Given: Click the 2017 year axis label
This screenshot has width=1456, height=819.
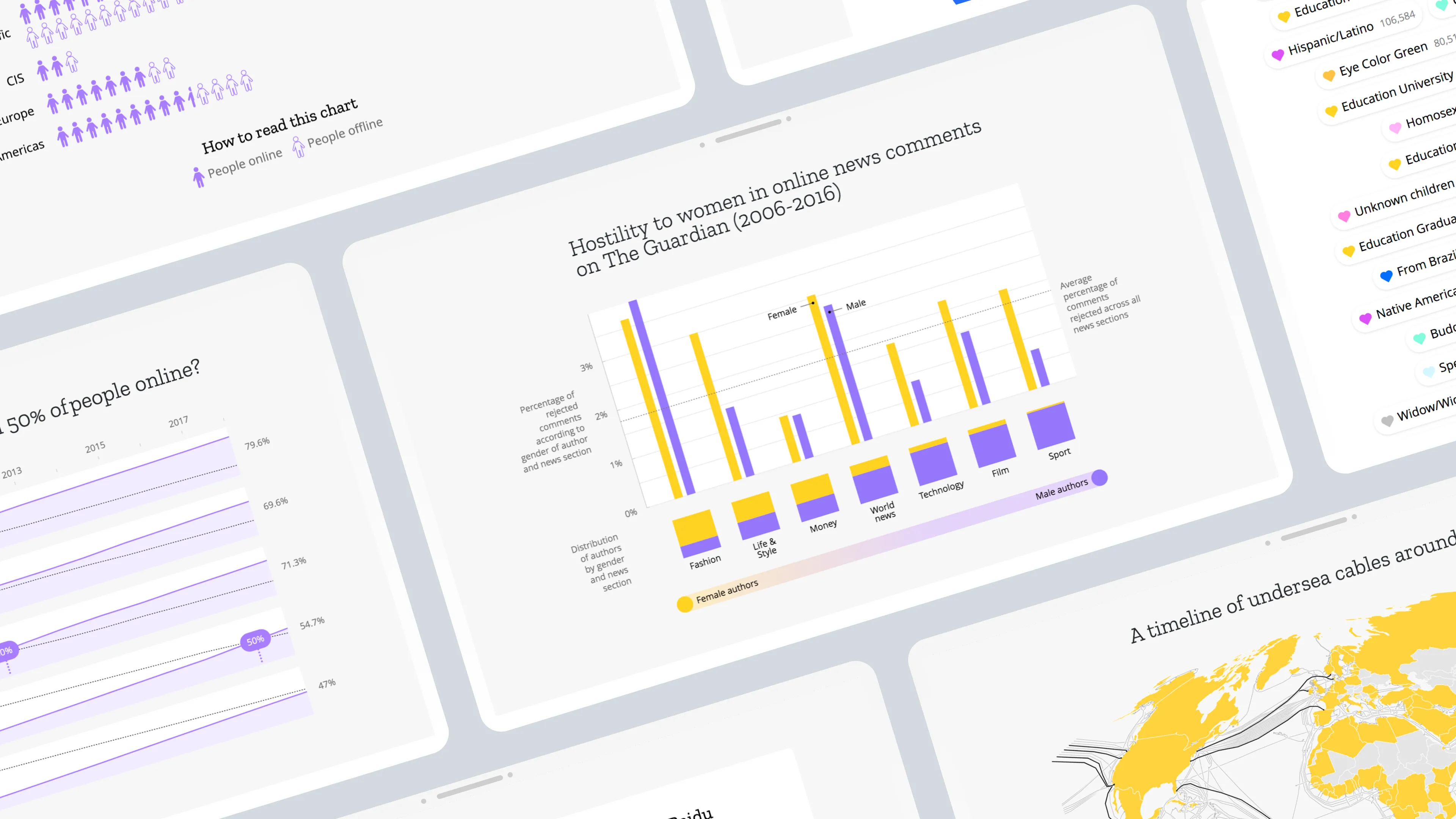Looking at the screenshot, I should [x=178, y=422].
